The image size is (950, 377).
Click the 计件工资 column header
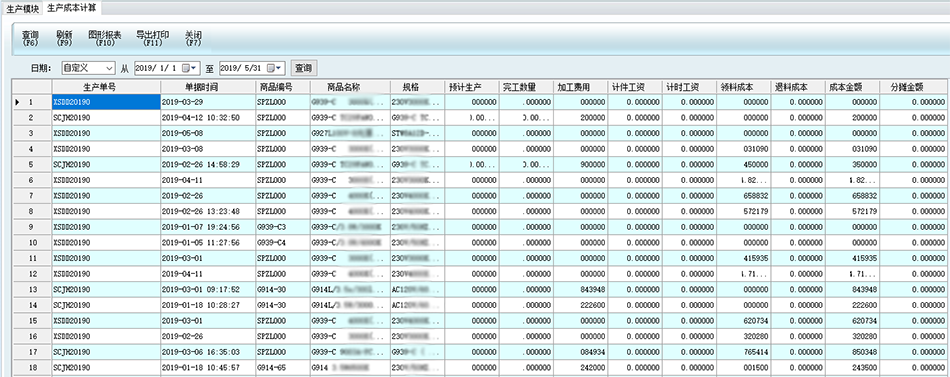click(634, 87)
